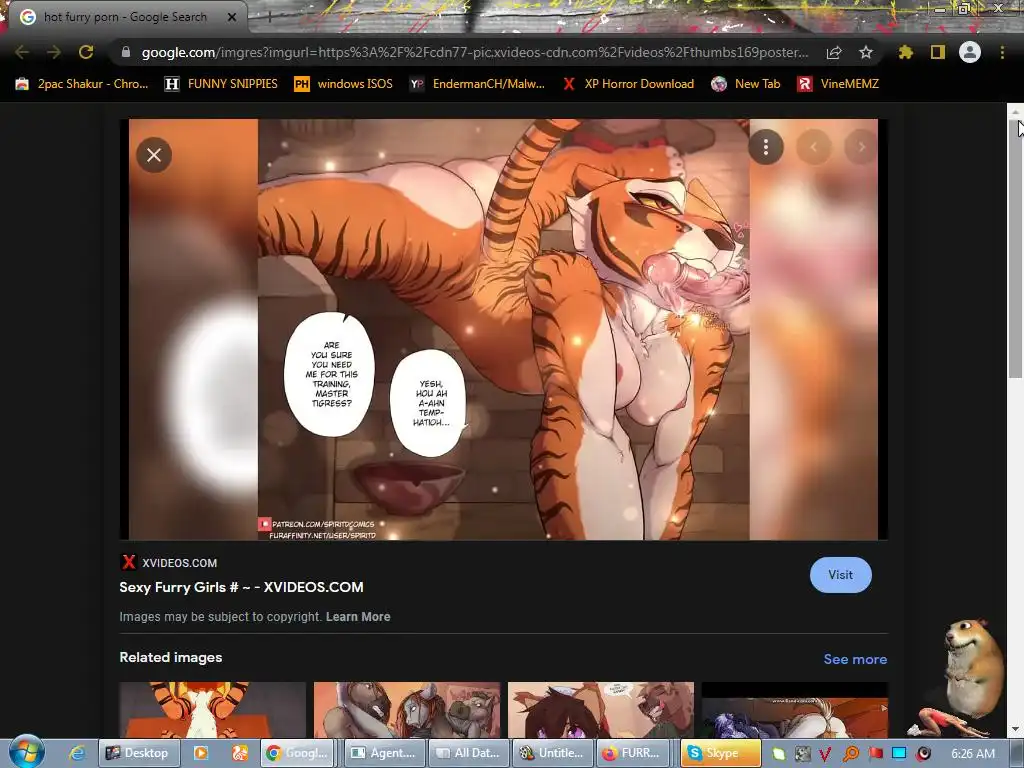Click the scrollbar down arrow
The width and height of the screenshot is (1024, 768).
[x=1015, y=729]
